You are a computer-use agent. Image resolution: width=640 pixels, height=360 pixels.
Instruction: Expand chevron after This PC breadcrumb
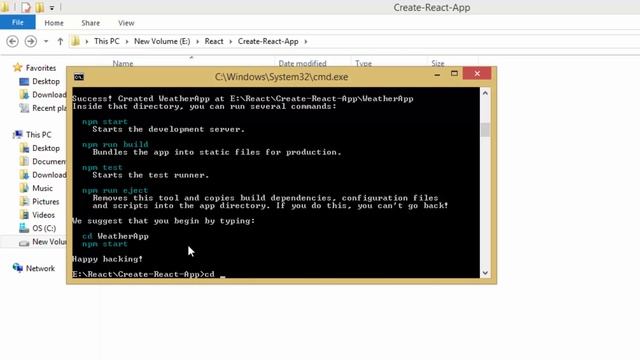coord(127,41)
